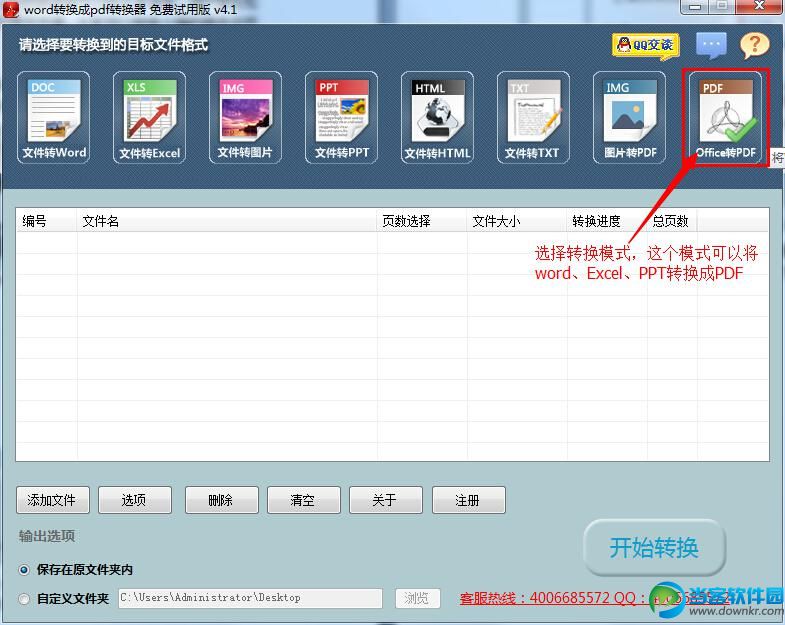Choose the 文件转TXT conversion mode
This screenshot has width=785, height=625.
click(533, 118)
